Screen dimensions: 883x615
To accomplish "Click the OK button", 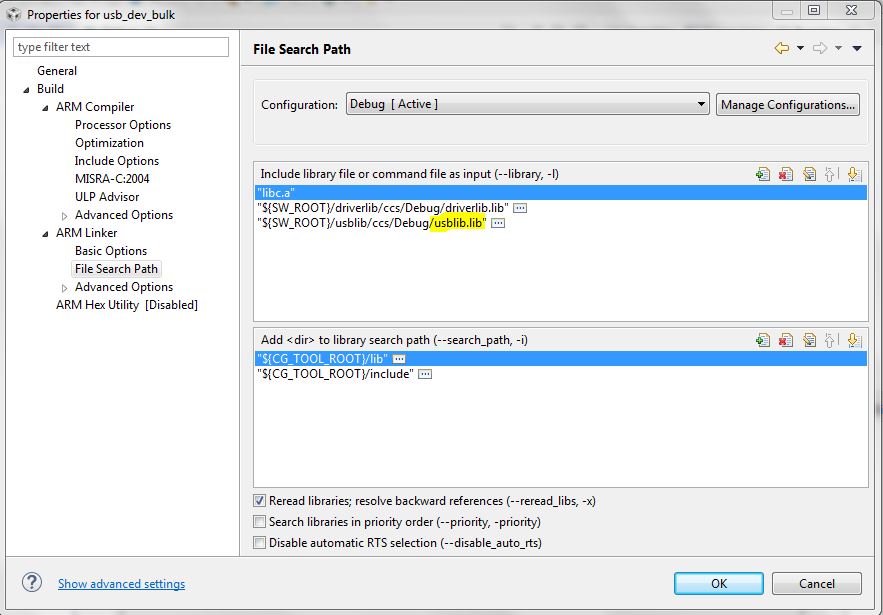I will pos(719,583).
